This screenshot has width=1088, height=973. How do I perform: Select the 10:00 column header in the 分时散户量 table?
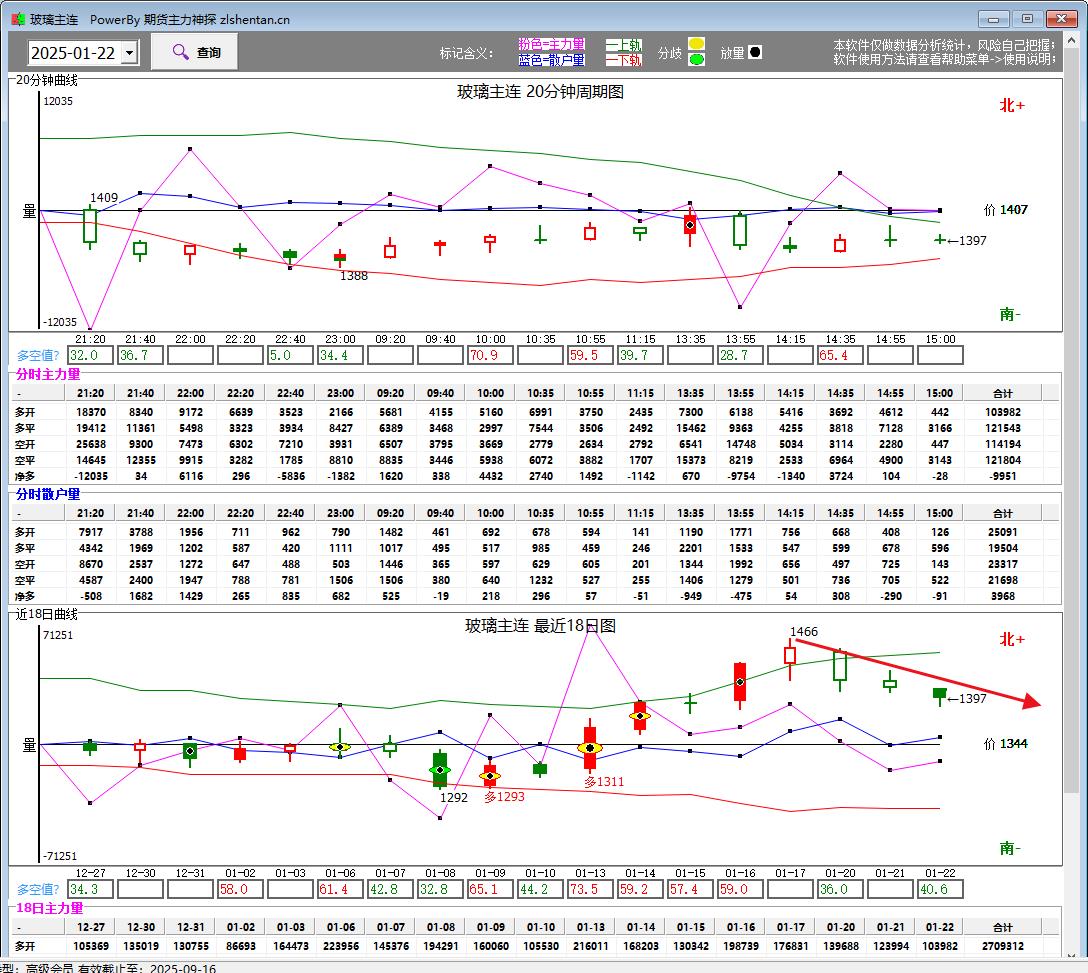click(490, 513)
